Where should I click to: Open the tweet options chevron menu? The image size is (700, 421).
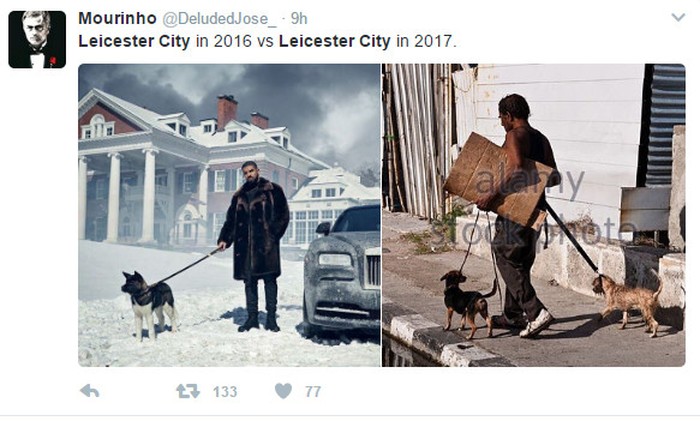(678, 17)
